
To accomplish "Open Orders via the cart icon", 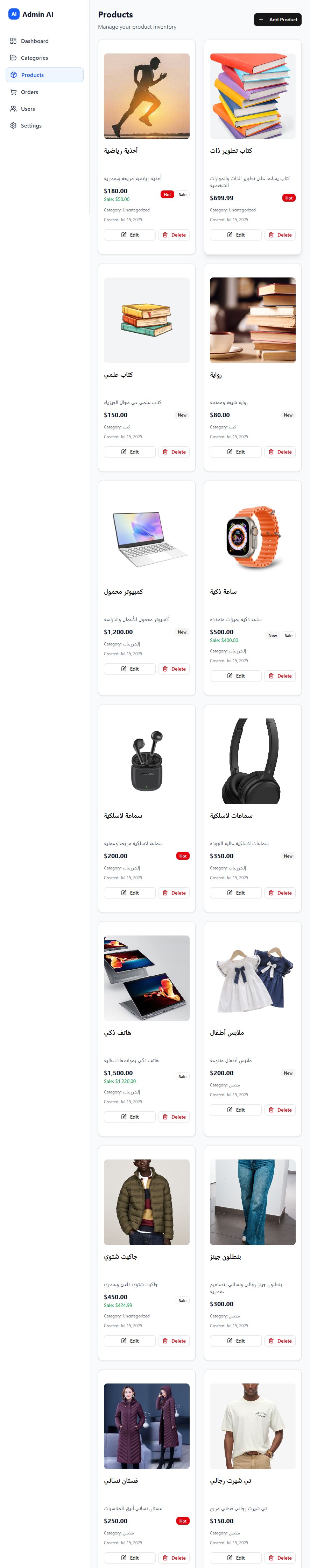I will coord(13,92).
